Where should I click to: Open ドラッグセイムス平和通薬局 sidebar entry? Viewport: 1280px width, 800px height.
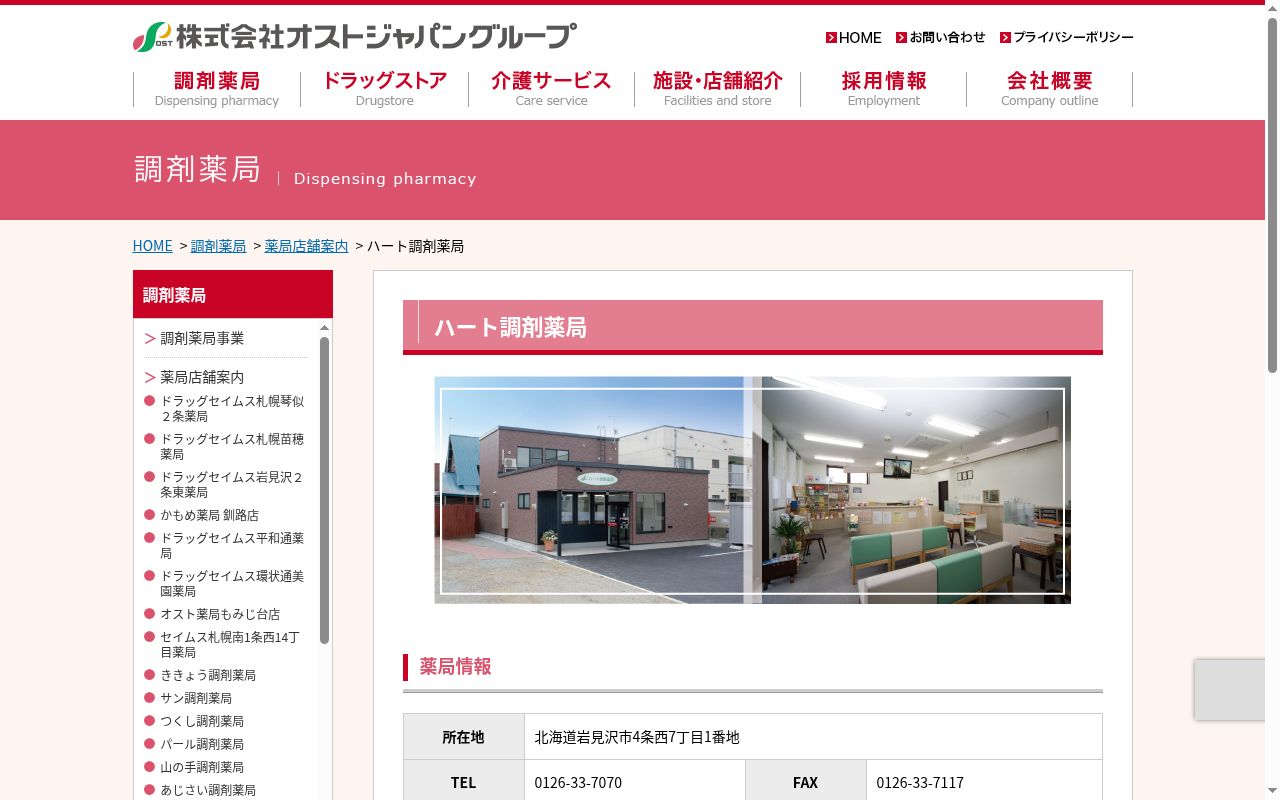point(232,545)
